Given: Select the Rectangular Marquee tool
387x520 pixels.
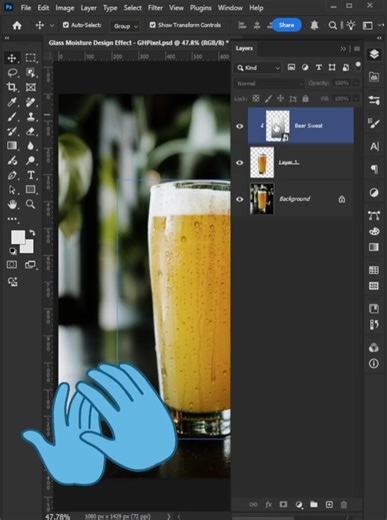Looking at the screenshot, I should click(31, 58).
